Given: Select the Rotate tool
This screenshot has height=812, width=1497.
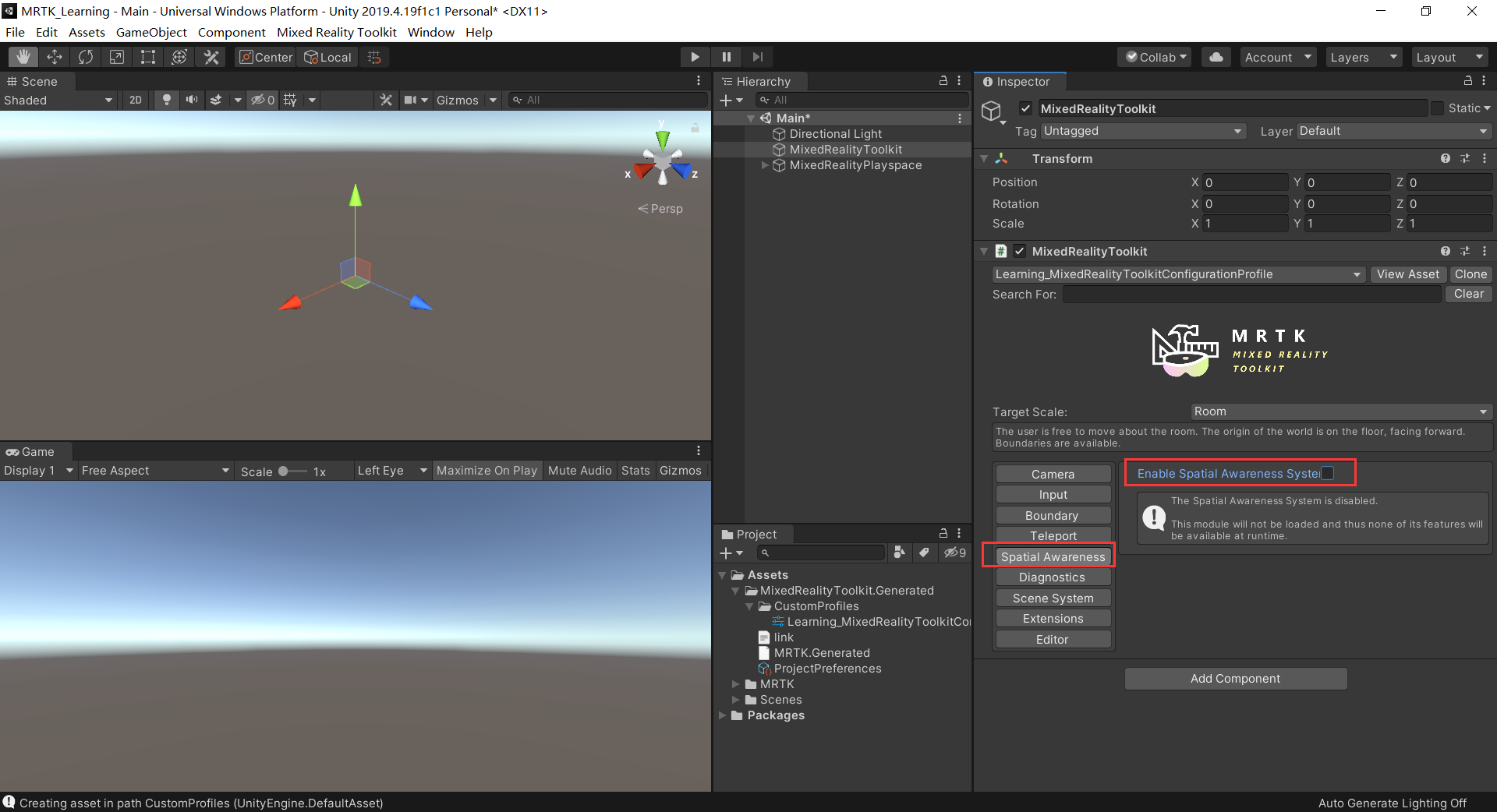Looking at the screenshot, I should (x=86, y=57).
